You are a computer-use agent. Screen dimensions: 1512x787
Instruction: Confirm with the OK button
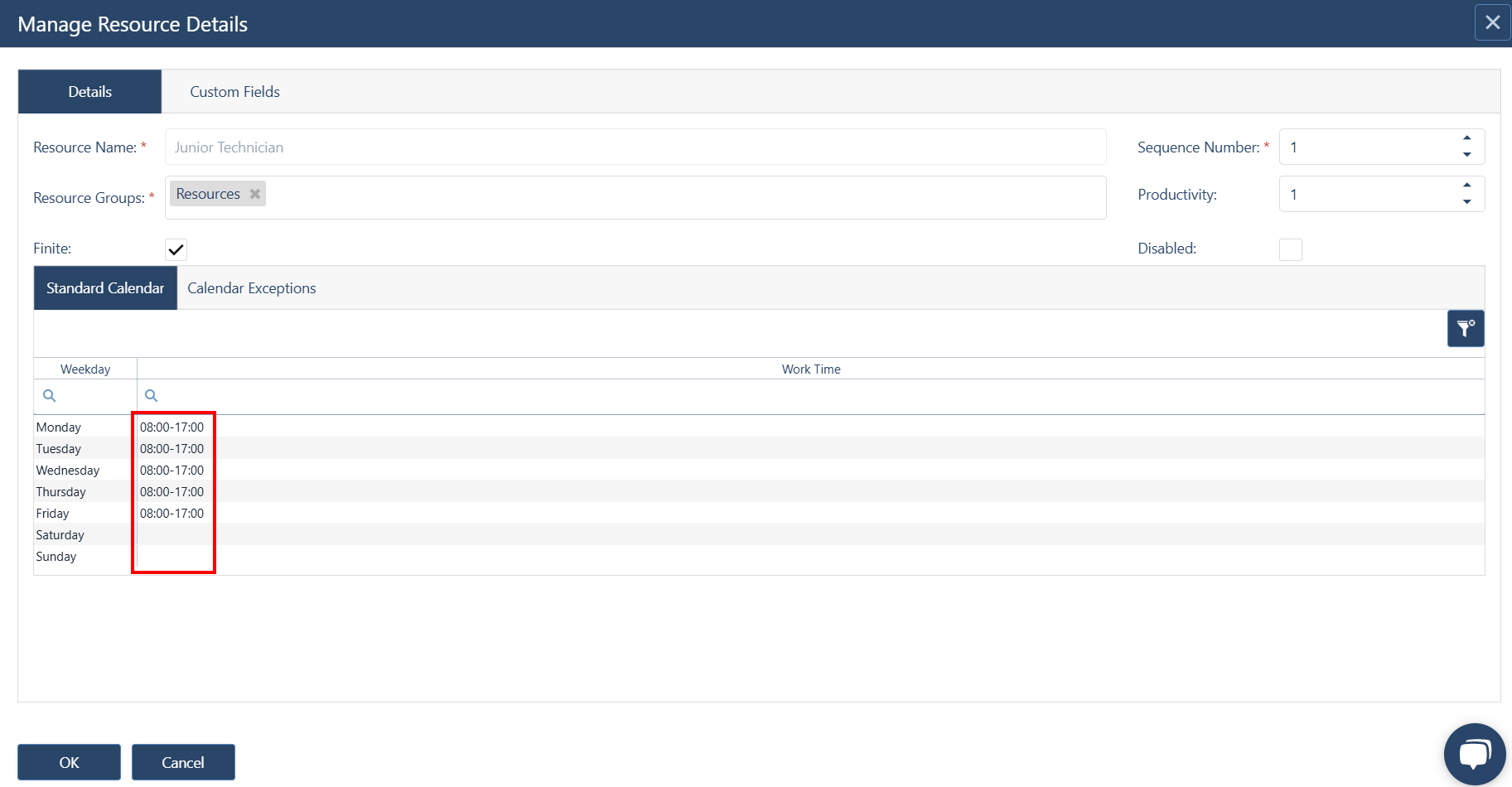pos(70,762)
